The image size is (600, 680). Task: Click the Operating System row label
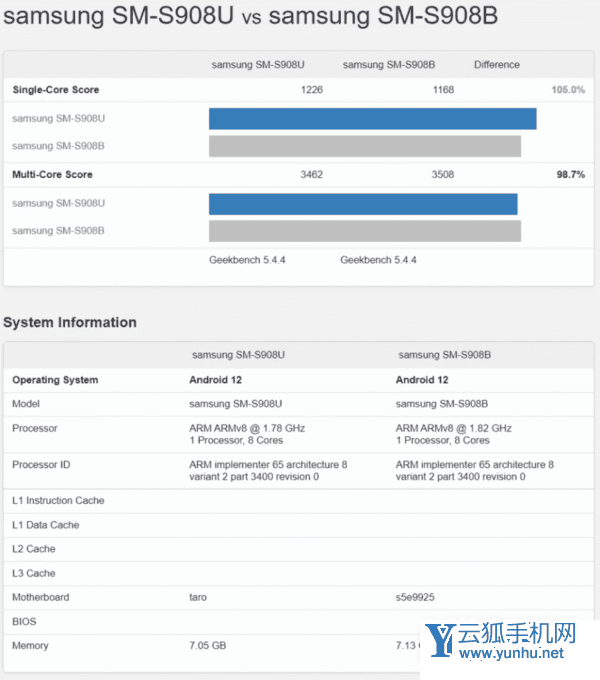coord(55,380)
